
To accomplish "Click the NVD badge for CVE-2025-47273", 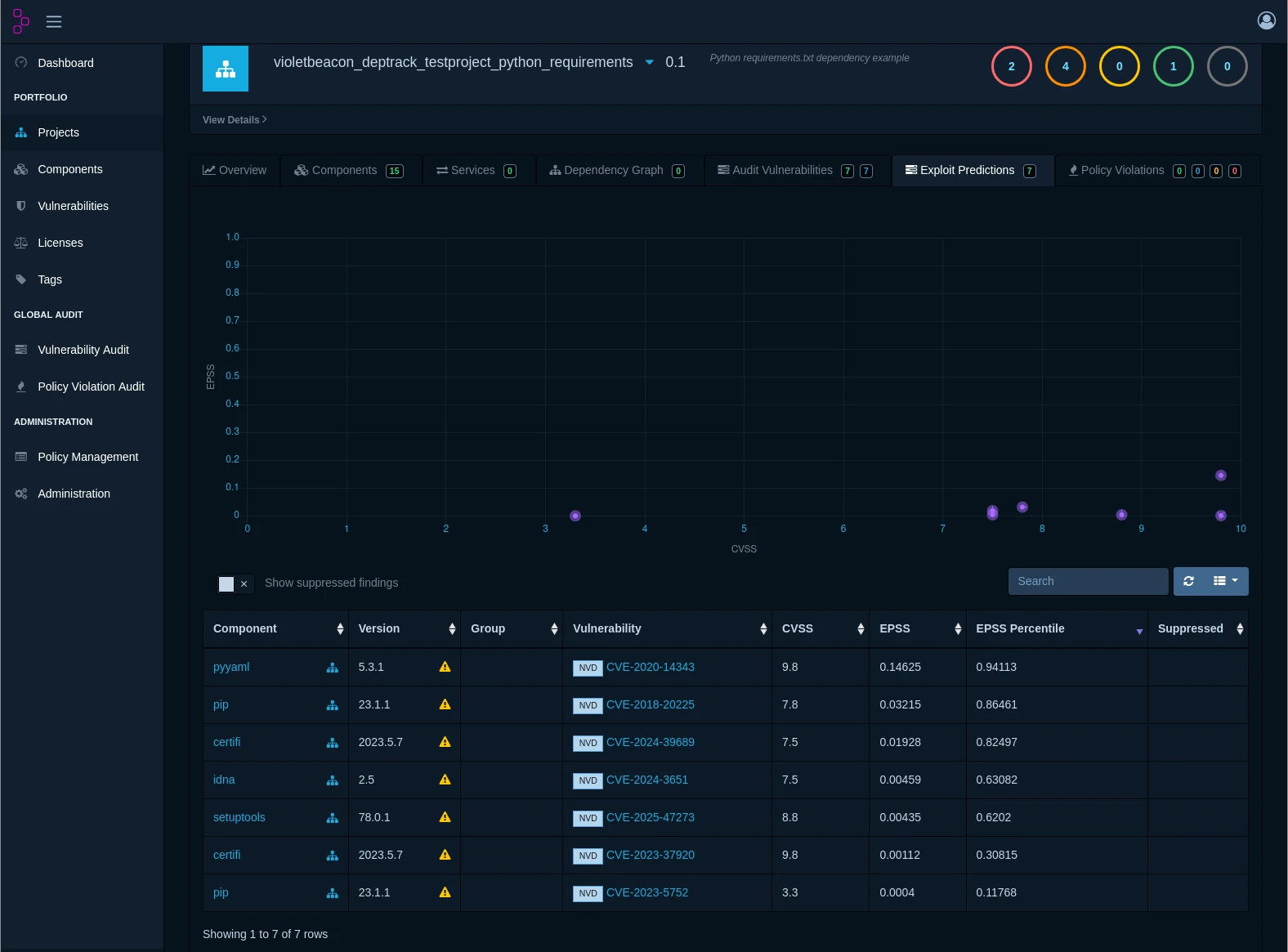I will pos(588,818).
